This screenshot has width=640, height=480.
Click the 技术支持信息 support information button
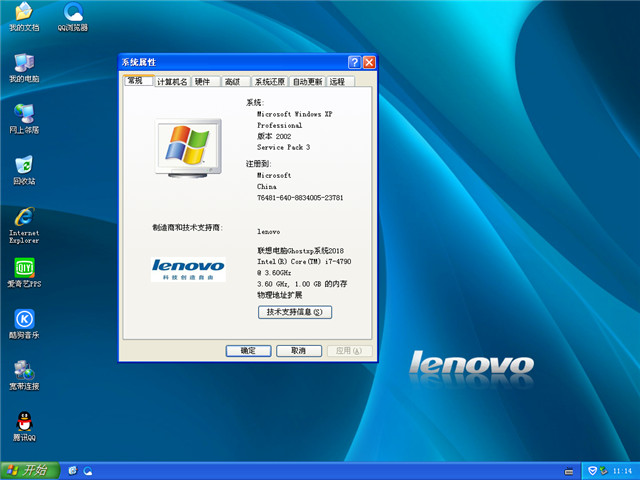pos(294,312)
